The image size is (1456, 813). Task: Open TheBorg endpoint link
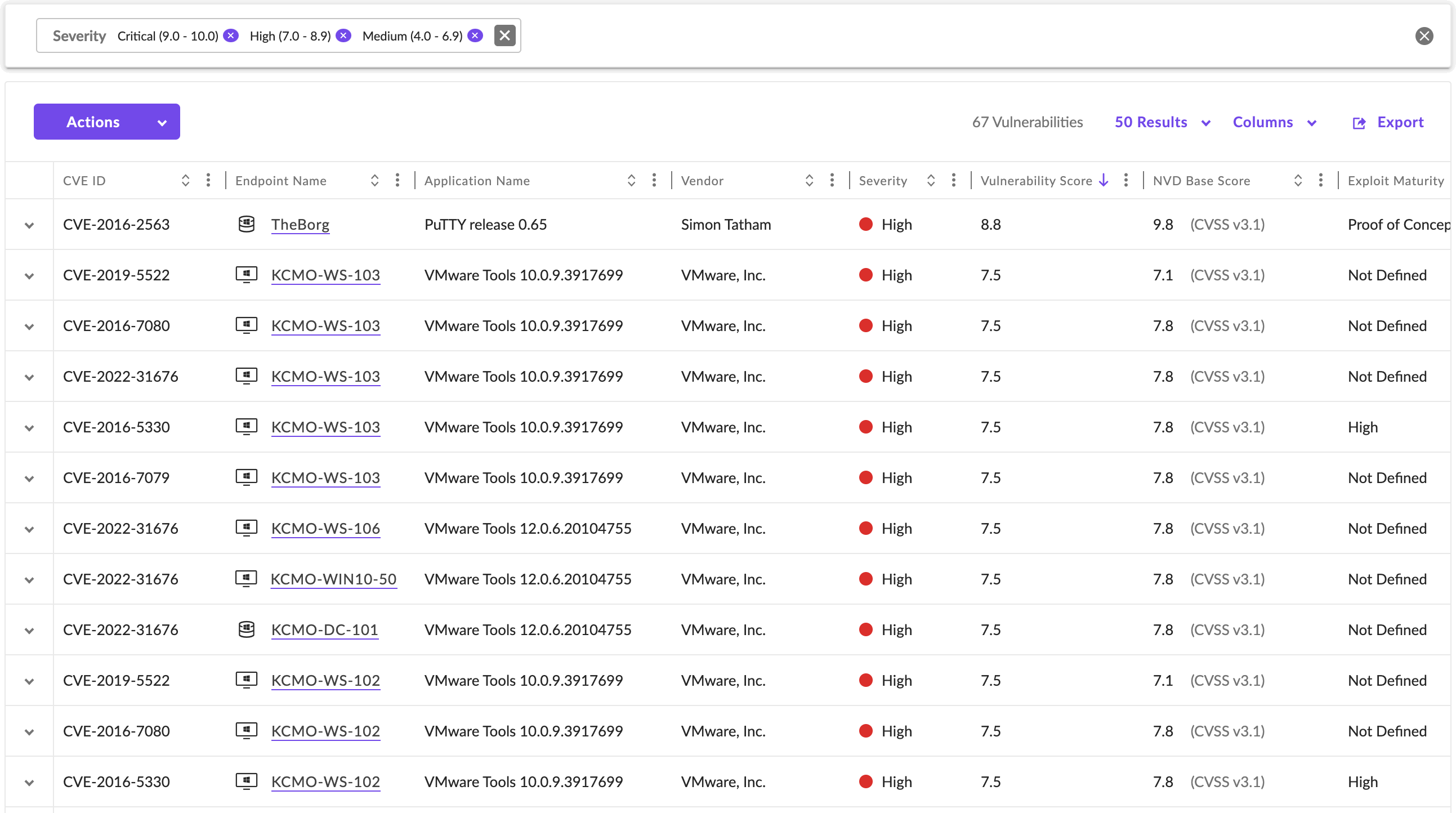click(x=300, y=225)
